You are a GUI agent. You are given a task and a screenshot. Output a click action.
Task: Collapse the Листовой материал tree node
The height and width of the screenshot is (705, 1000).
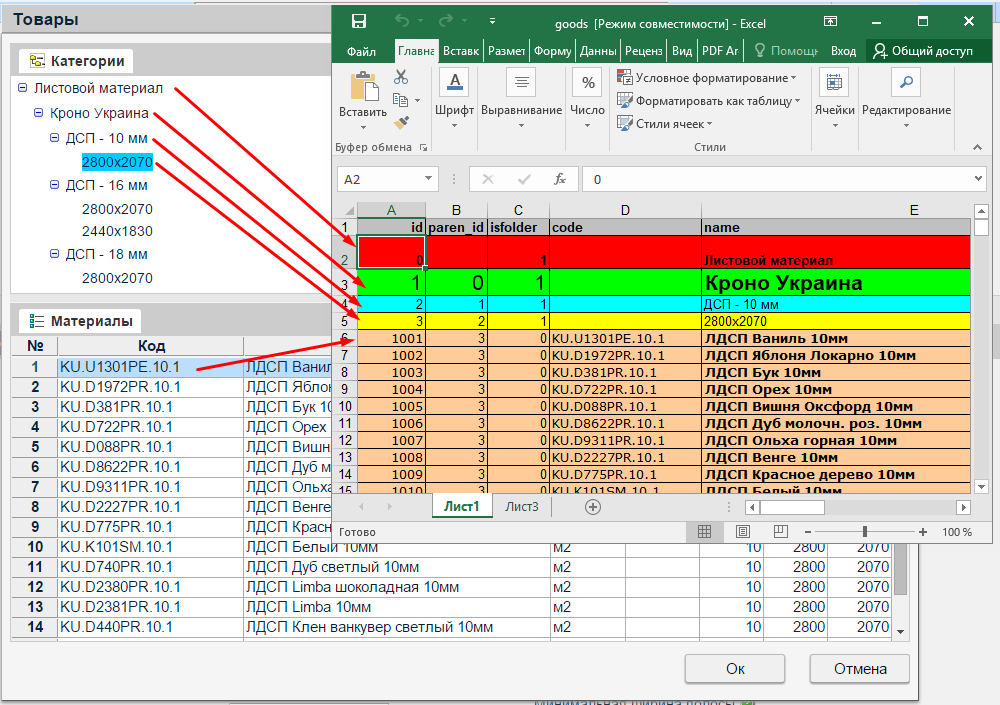[x=23, y=89]
